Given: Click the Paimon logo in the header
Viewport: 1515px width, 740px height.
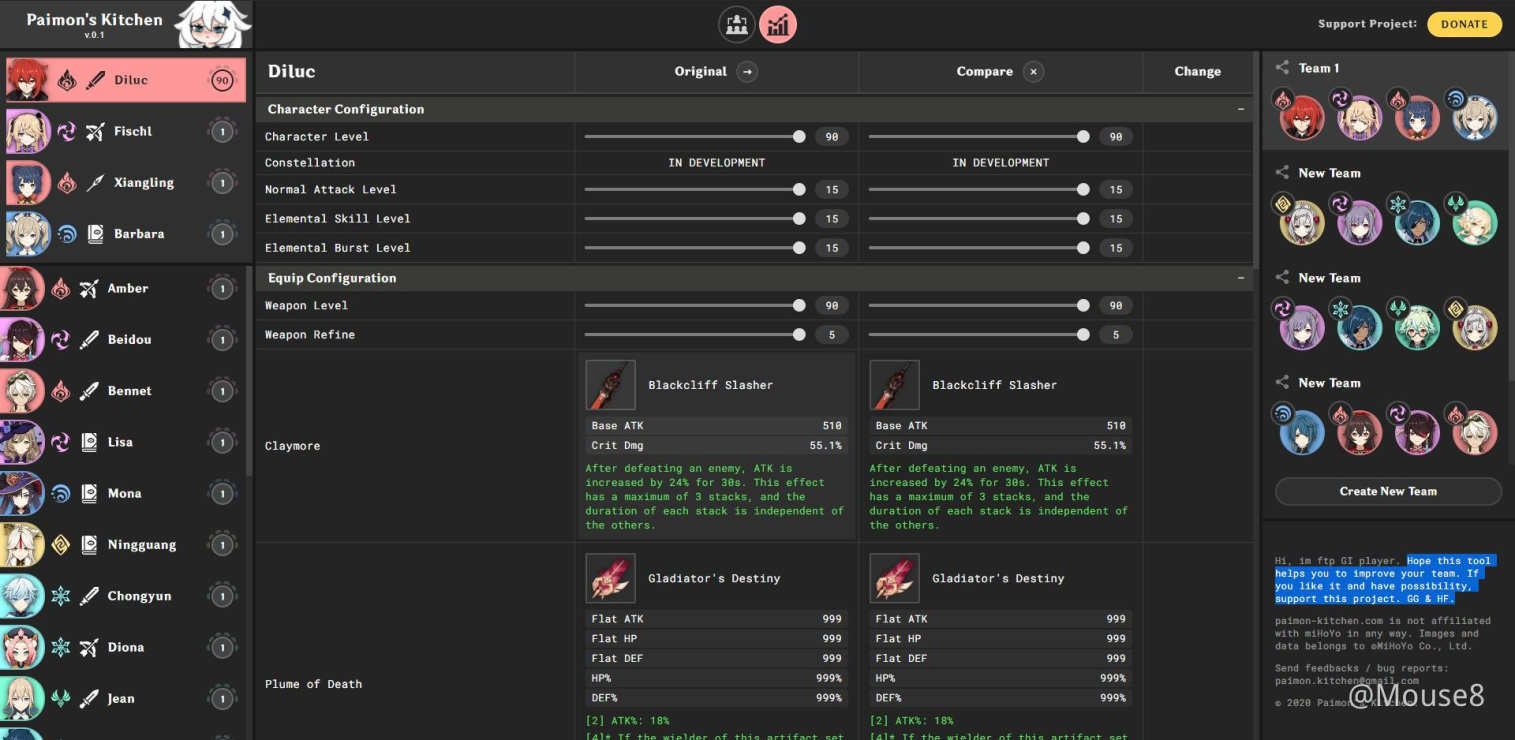Looking at the screenshot, I should tap(211, 24).
